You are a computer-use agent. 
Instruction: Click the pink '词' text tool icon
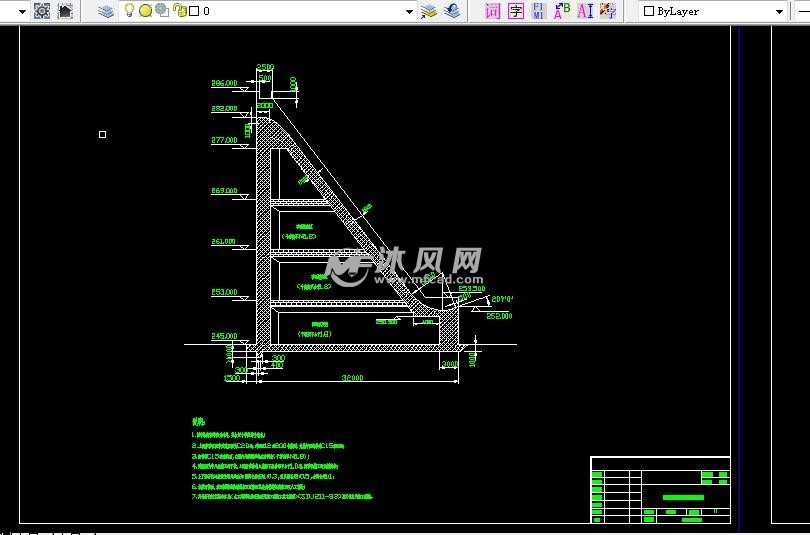[492, 11]
